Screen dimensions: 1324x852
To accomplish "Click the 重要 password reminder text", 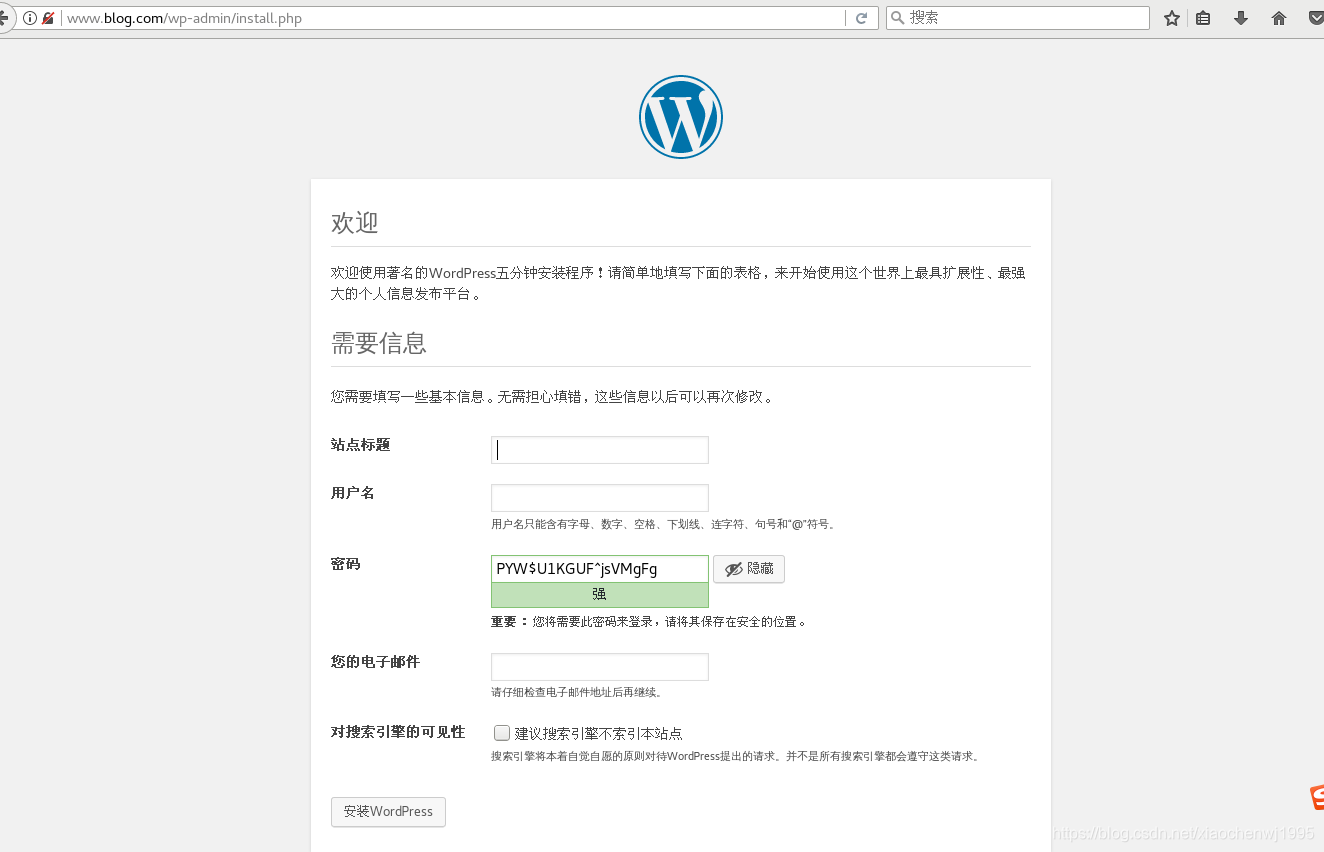I will (649, 621).
